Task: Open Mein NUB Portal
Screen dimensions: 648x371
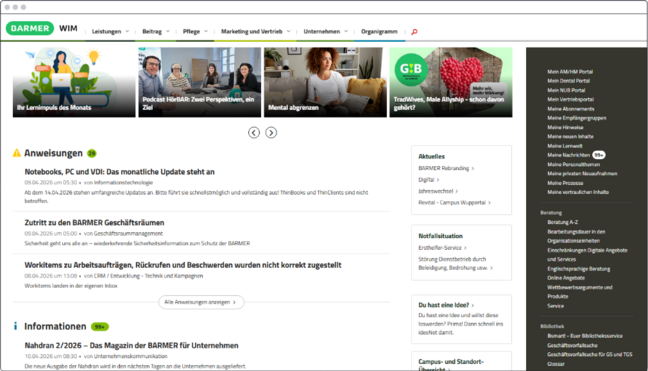Action: click(566, 90)
